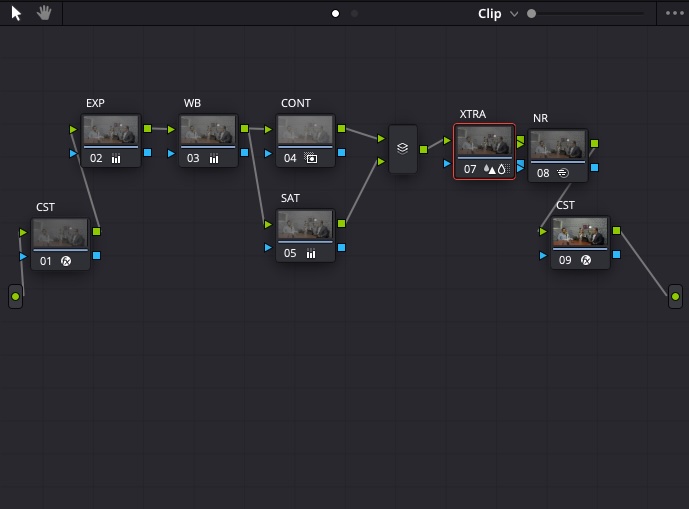
Task: Click node 04 green RGB output square
Action: coord(341,128)
